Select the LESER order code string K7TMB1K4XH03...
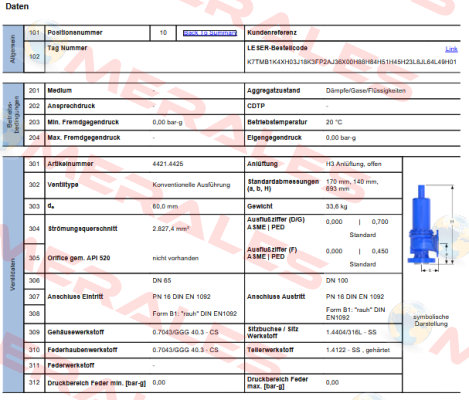This screenshot has height=400, width=469. tap(352, 62)
